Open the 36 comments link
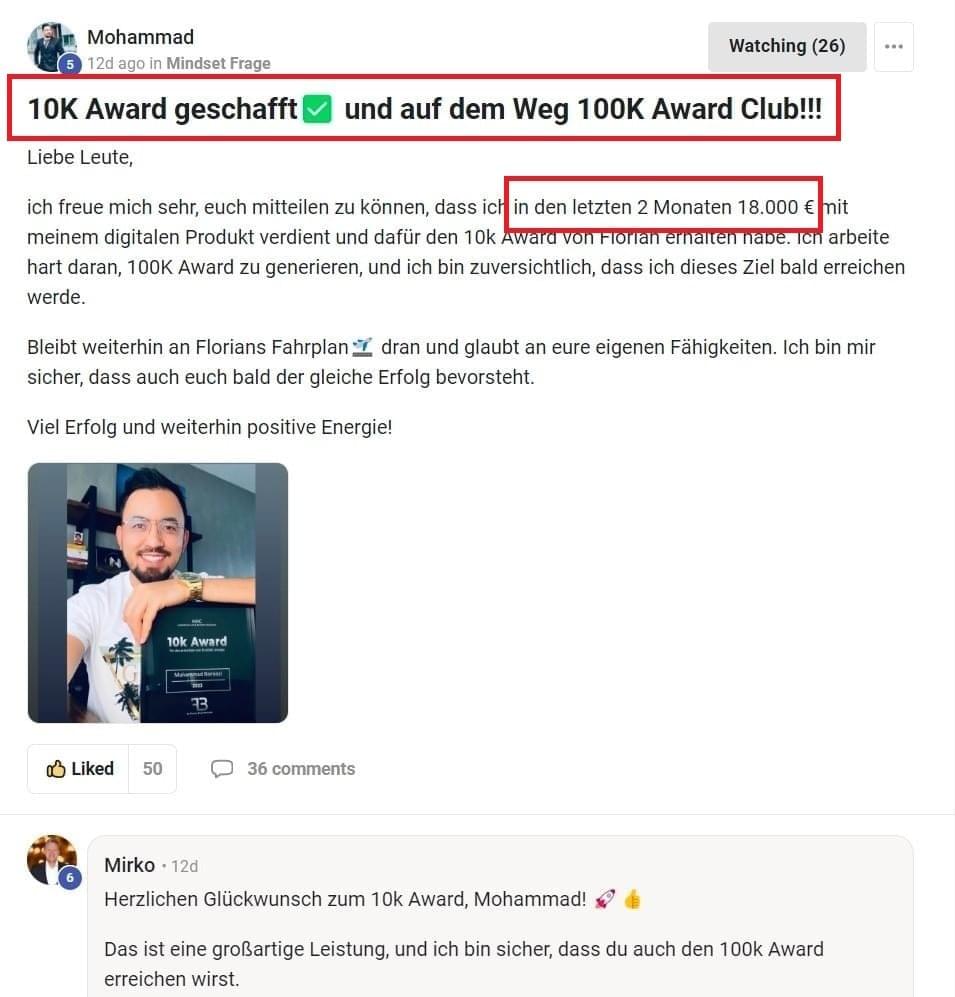The image size is (955, 997). click(x=301, y=769)
